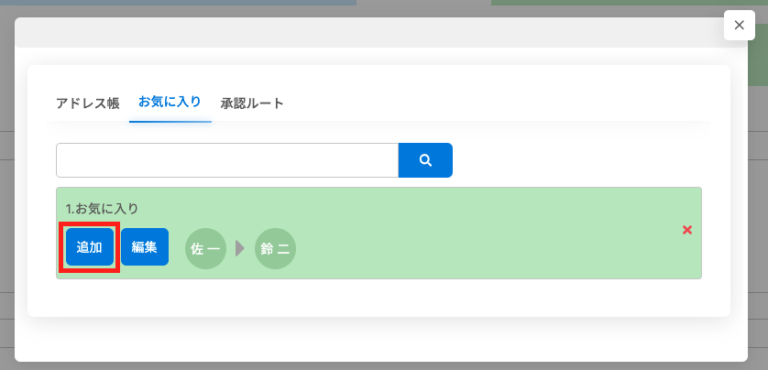Select the 佐 一 approver avatar
The width and height of the screenshot is (768, 370).
(x=206, y=248)
